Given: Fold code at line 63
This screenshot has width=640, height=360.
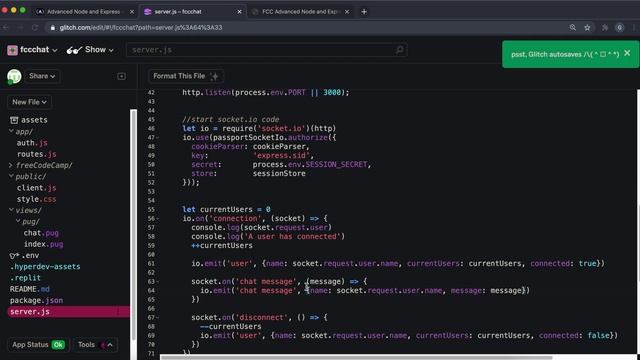Looking at the screenshot, I should point(158,281).
